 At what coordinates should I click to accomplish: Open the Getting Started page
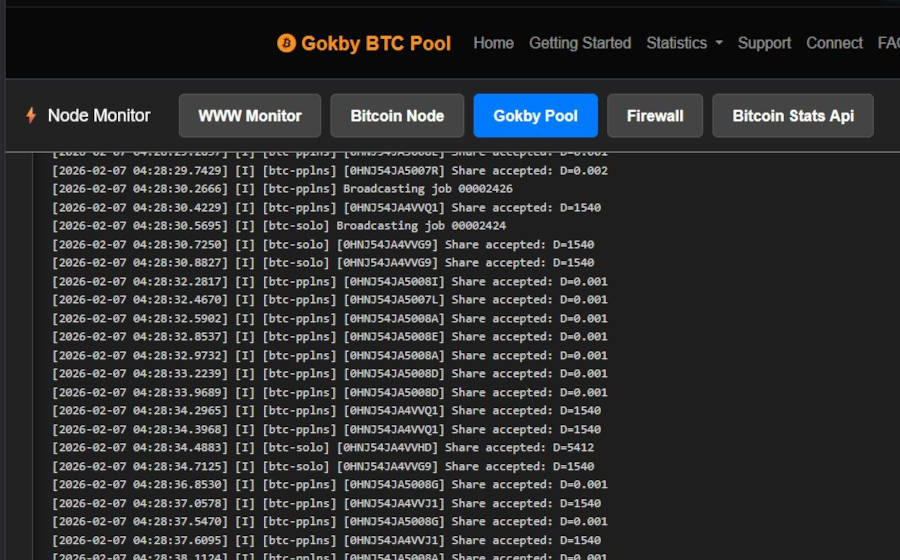tap(580, 43)
